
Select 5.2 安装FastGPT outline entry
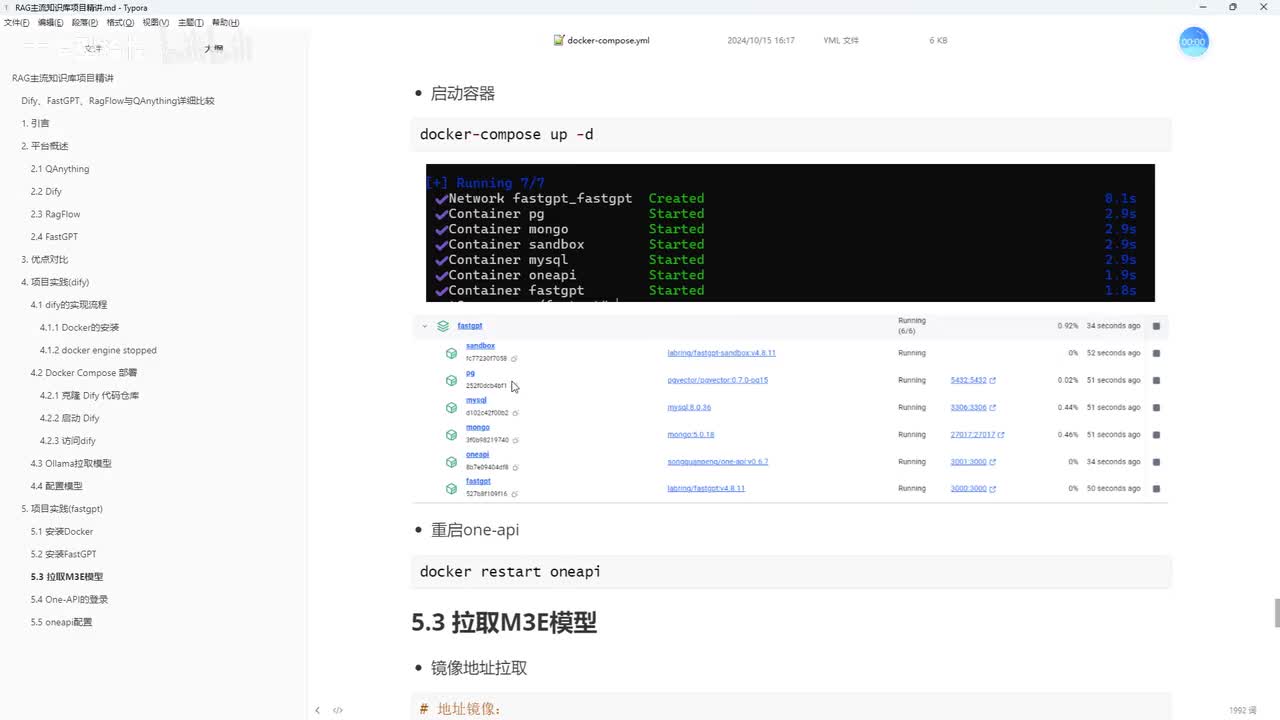click(x=64, y=554)
